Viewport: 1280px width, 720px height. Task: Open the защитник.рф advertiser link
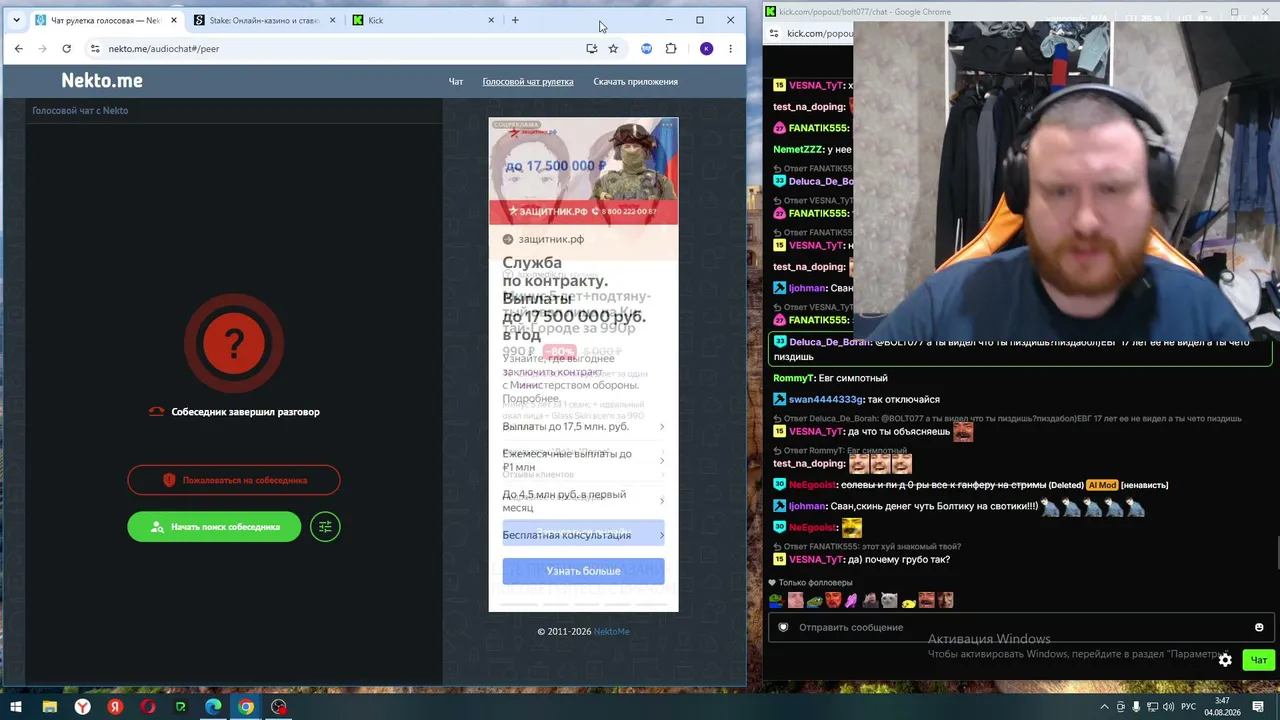point(551,239)
